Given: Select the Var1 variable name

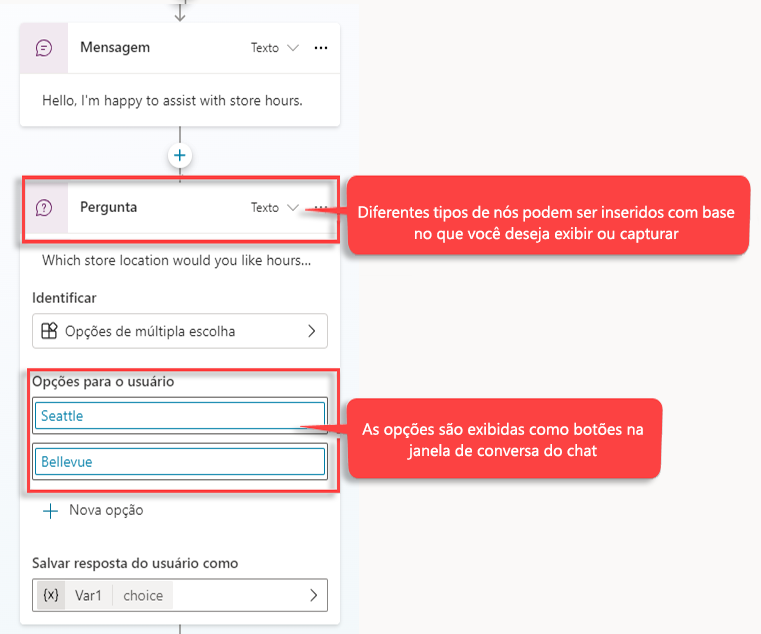Looking at the screenshot, I should pyautogui.click(x=89, y=595).
